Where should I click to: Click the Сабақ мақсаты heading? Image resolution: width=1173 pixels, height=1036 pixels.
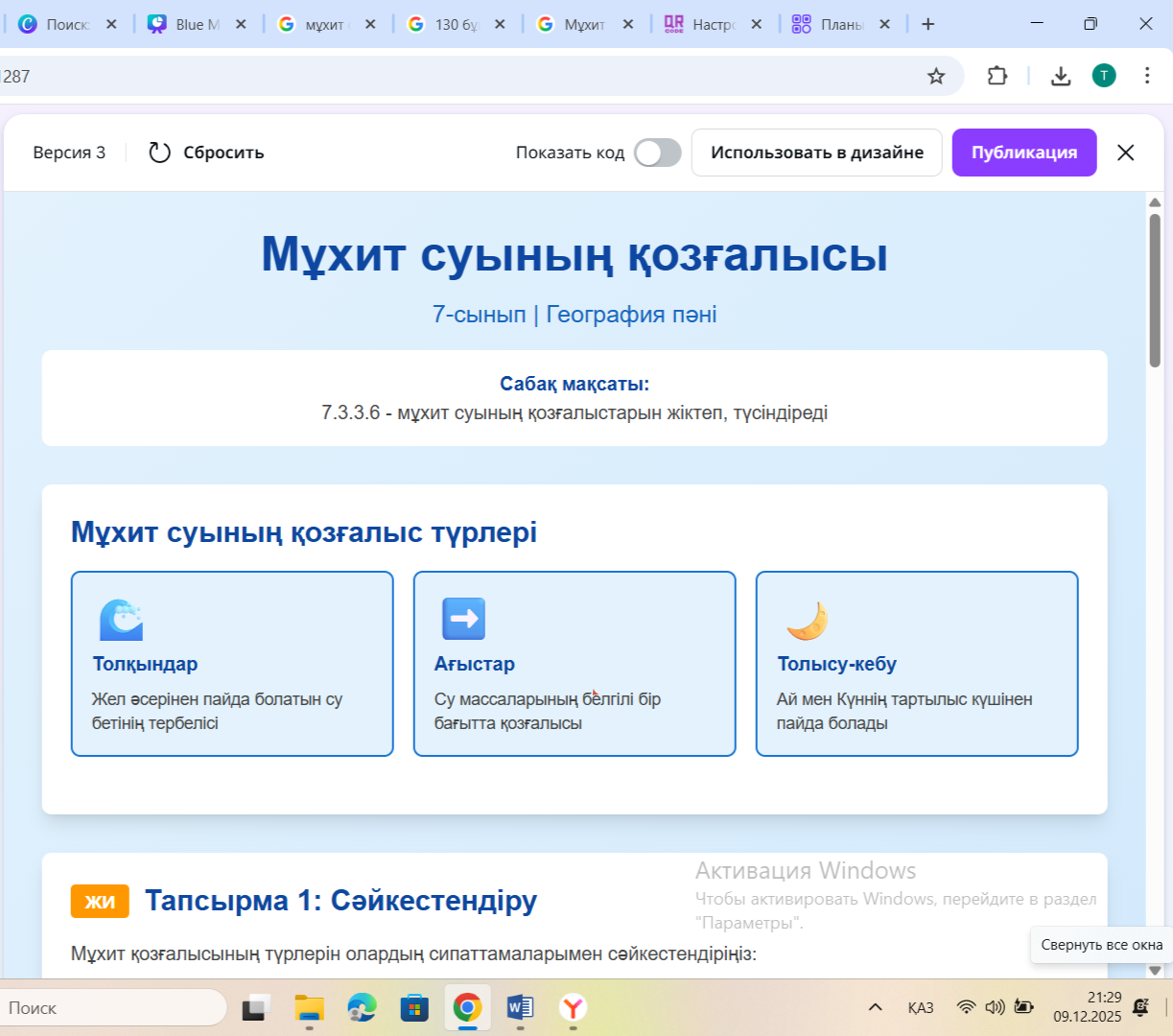(575, 384)
